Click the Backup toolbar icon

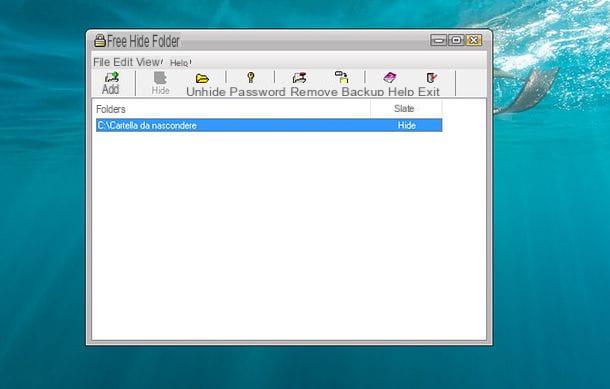(x=342, y=77)
